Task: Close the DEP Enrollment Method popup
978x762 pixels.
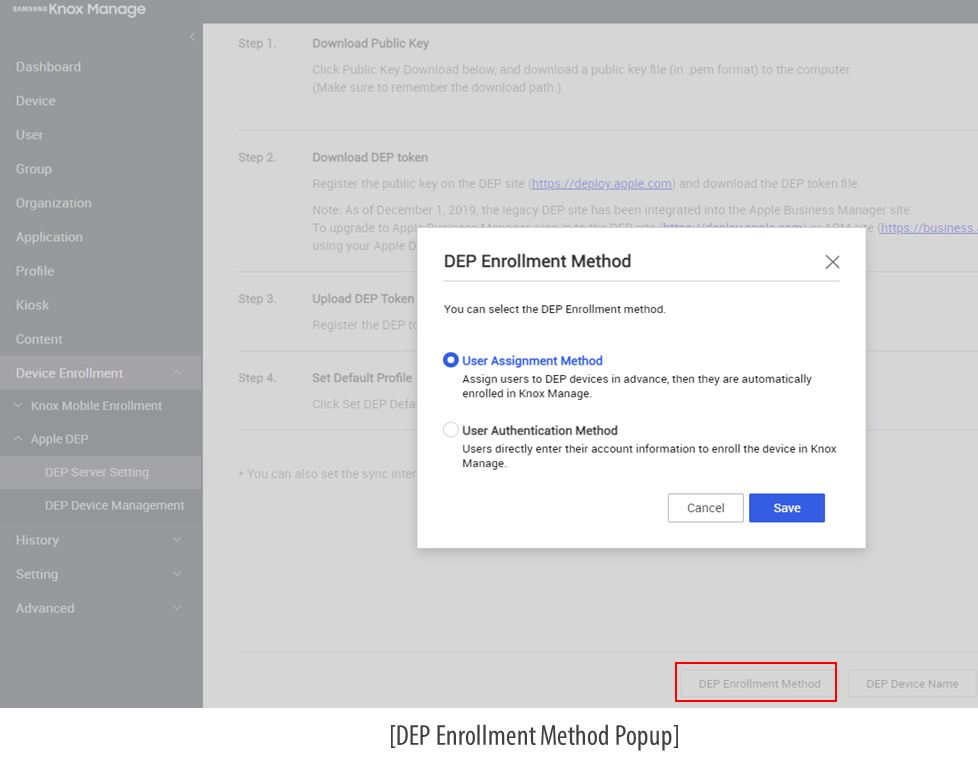Action: click(832, 262)
